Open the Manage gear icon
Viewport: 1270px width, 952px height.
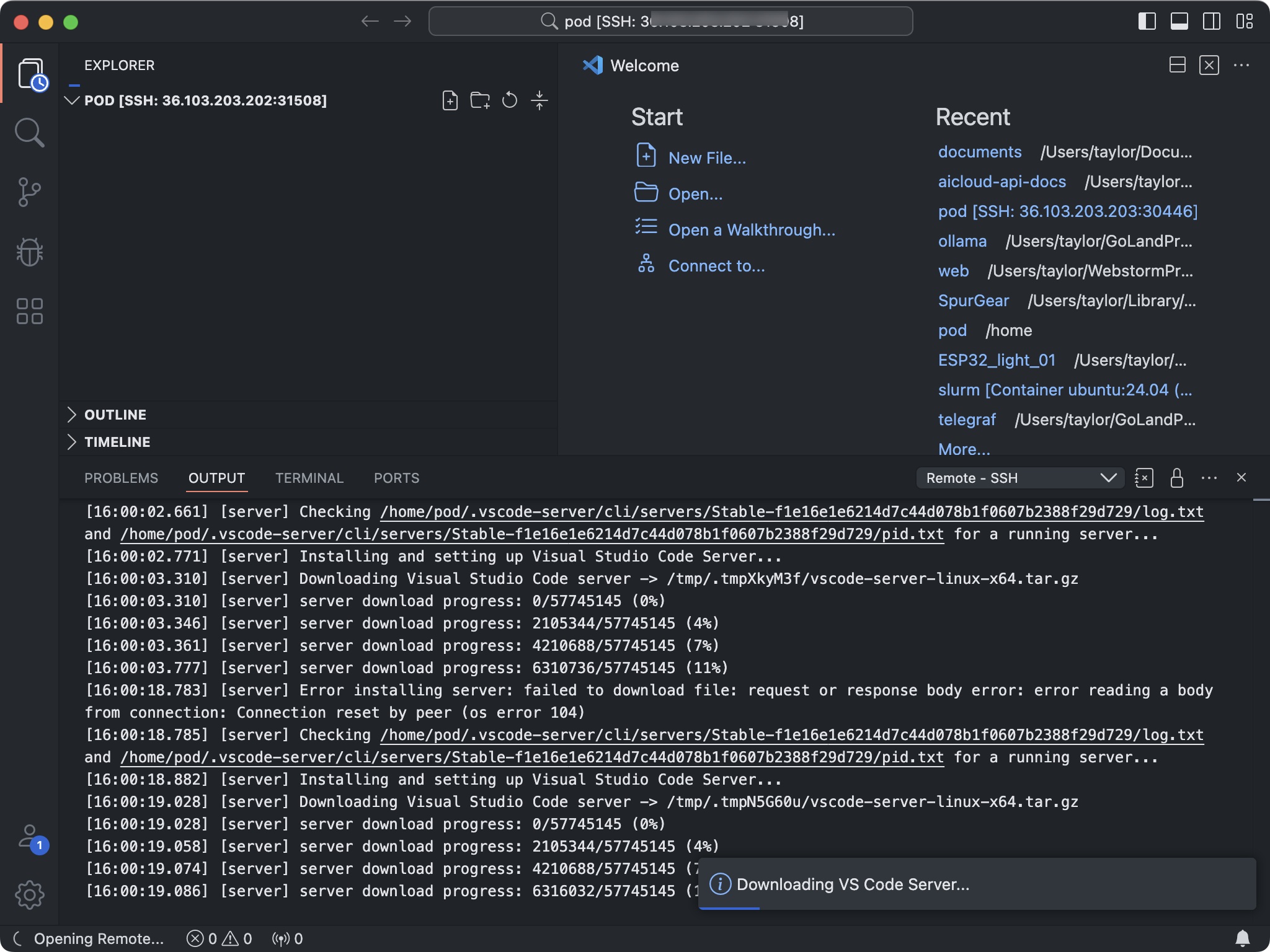(30, 895)
